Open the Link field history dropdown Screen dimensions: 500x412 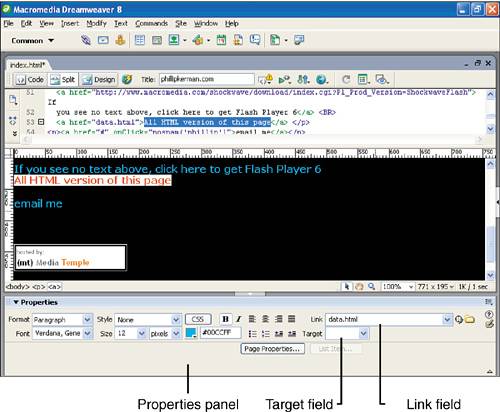447,320
